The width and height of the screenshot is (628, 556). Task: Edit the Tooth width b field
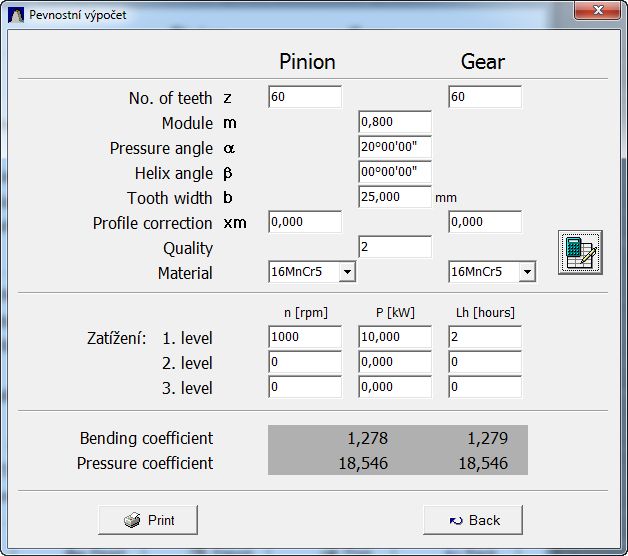395,197
